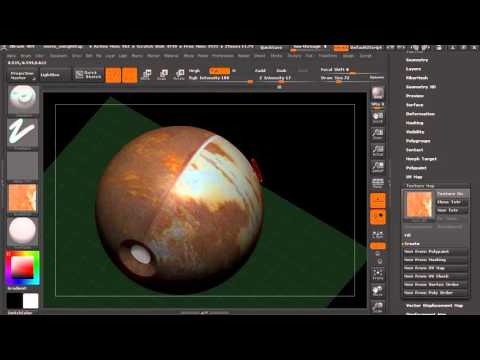
Task: Toggle the orange Menus button in title bar
Action: pyautogui.click(x=341, y=48)
